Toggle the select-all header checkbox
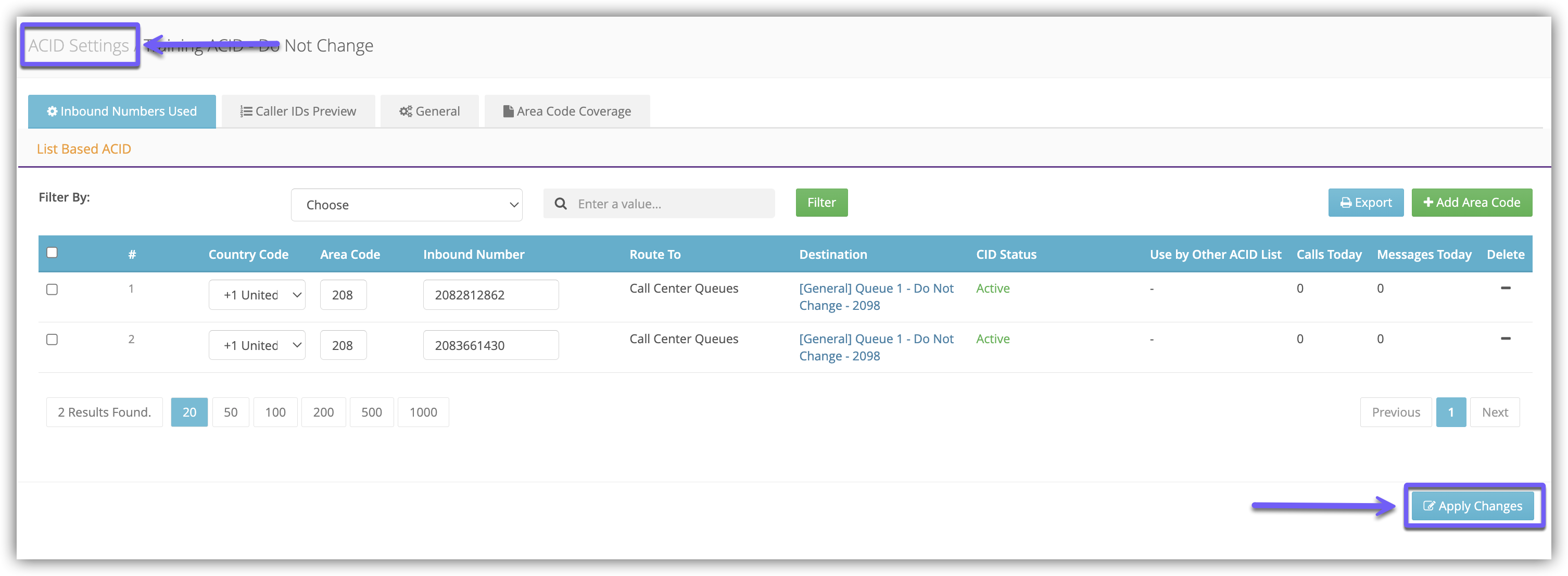Screen dimensions: 1568x576 click(53, 253)
